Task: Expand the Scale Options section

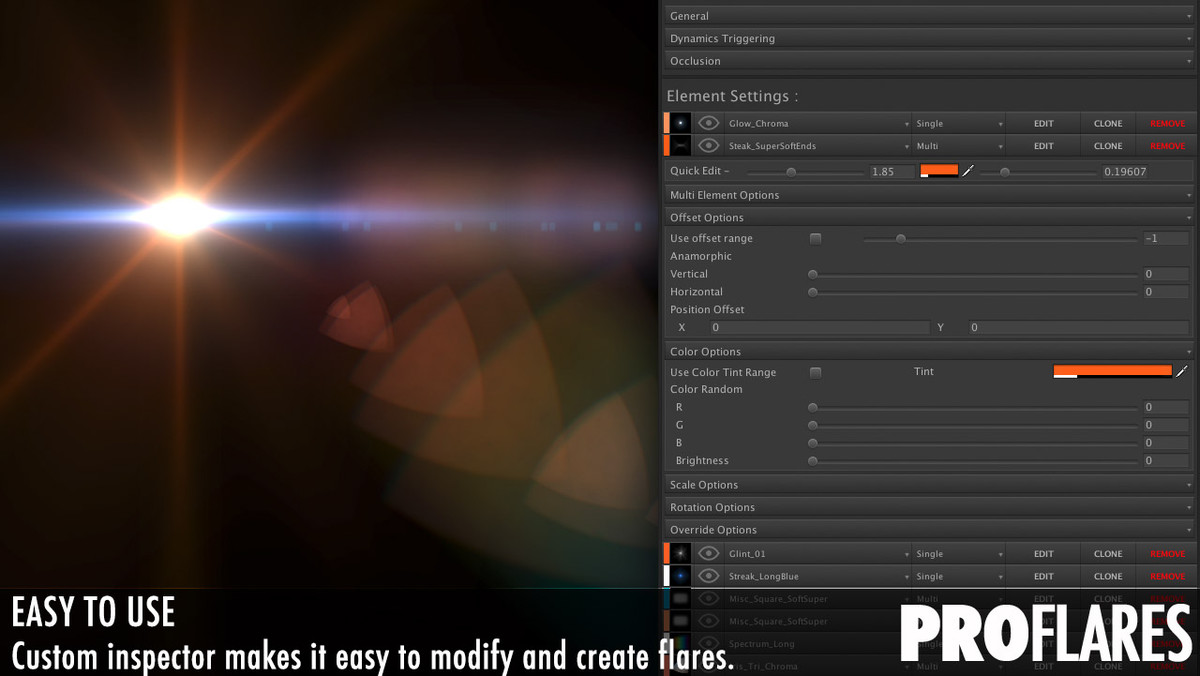Action: (x=929, y=485)
